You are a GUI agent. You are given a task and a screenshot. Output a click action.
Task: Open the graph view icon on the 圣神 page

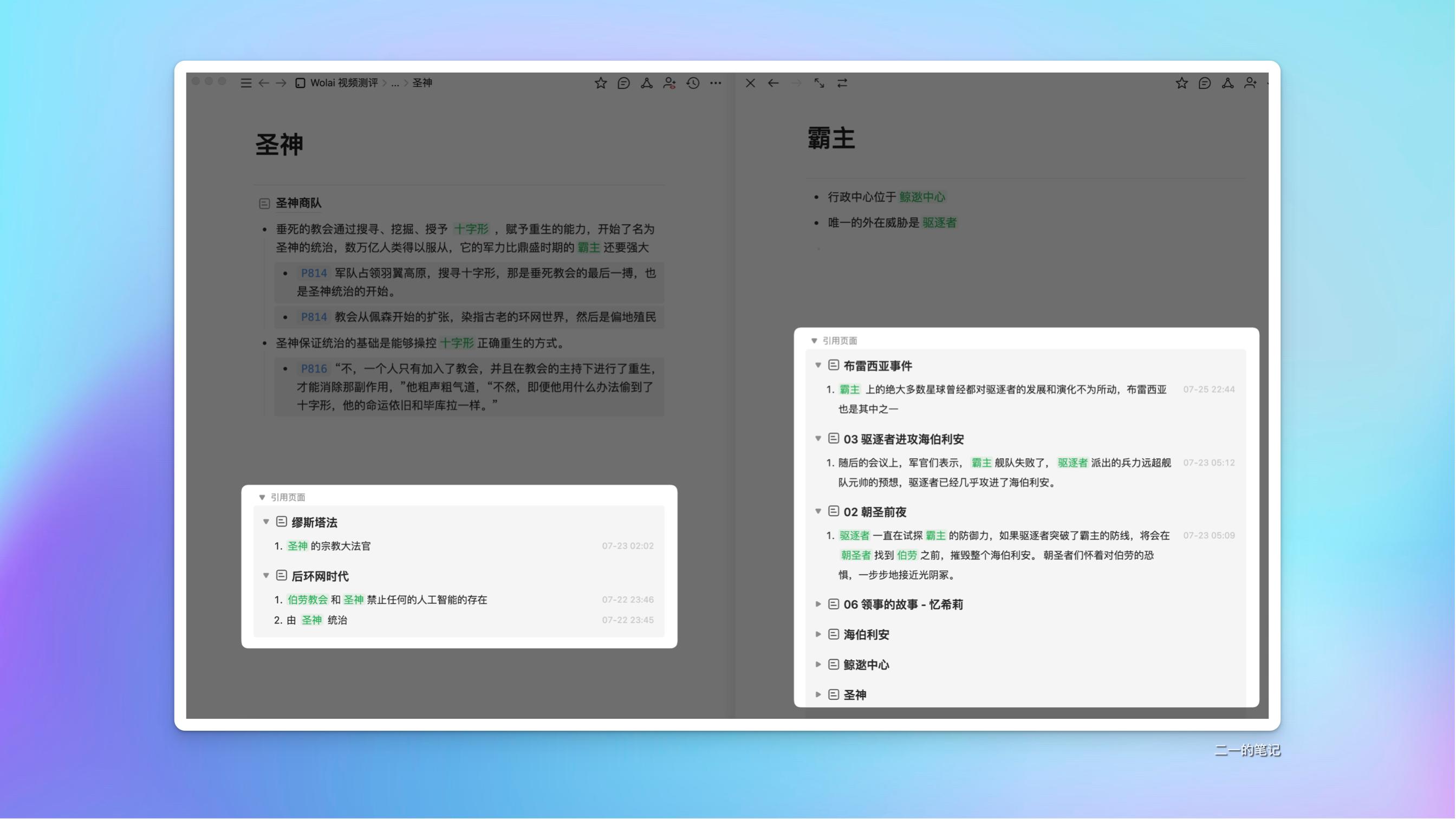tap(646, 83)
